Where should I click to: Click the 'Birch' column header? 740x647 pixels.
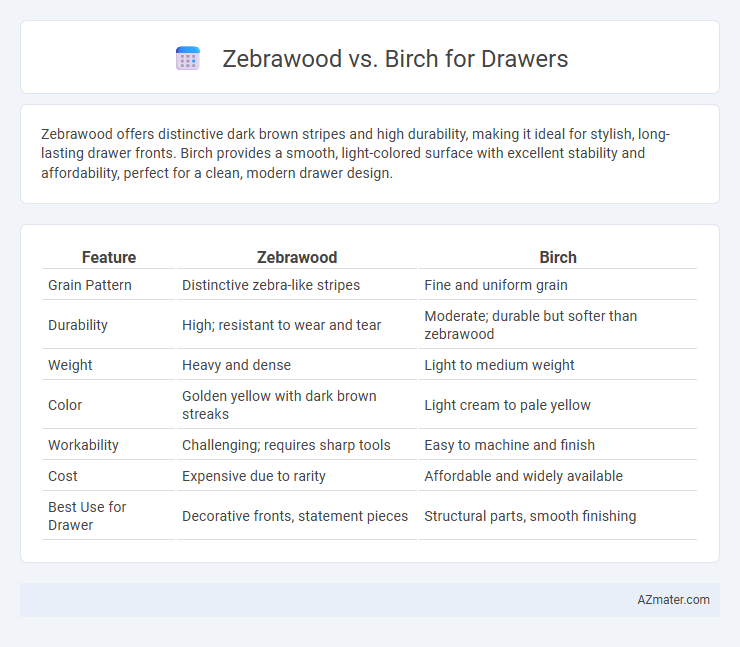point(558,257)
